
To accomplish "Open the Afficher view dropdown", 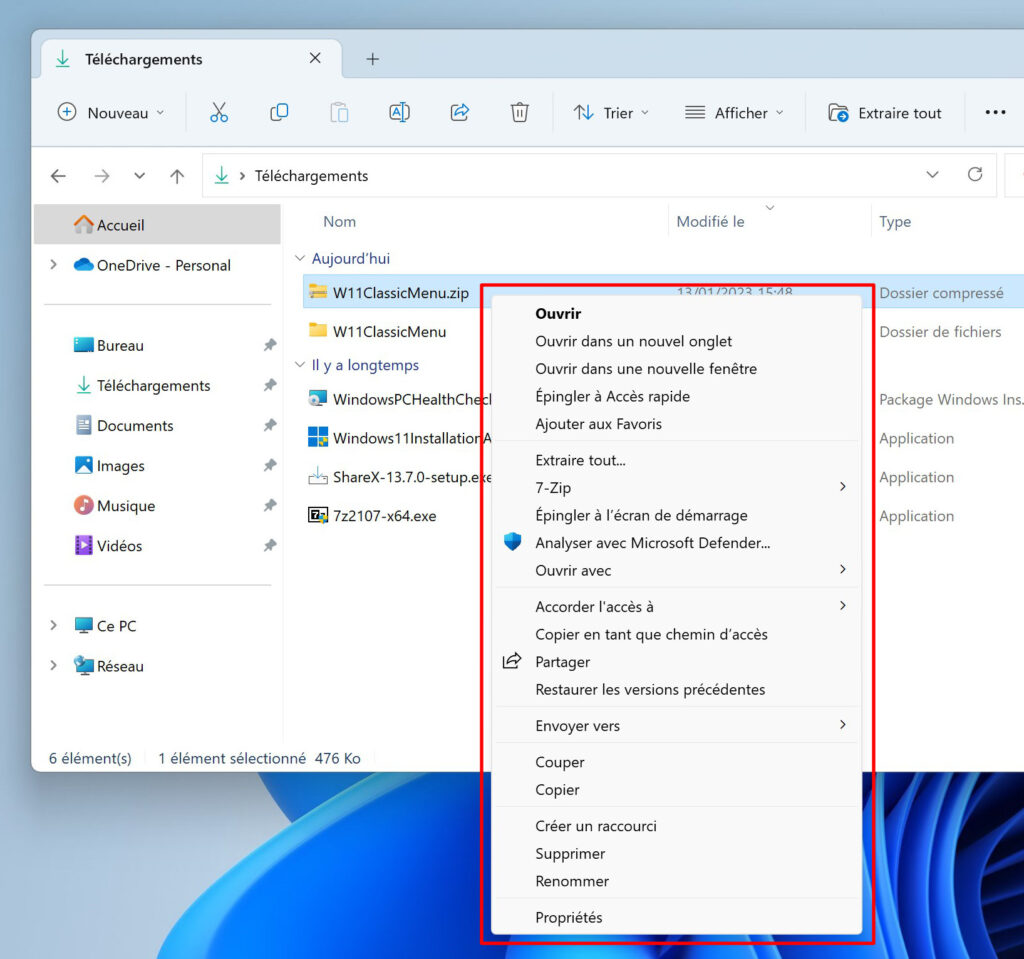I will click(x=734, y=112).
